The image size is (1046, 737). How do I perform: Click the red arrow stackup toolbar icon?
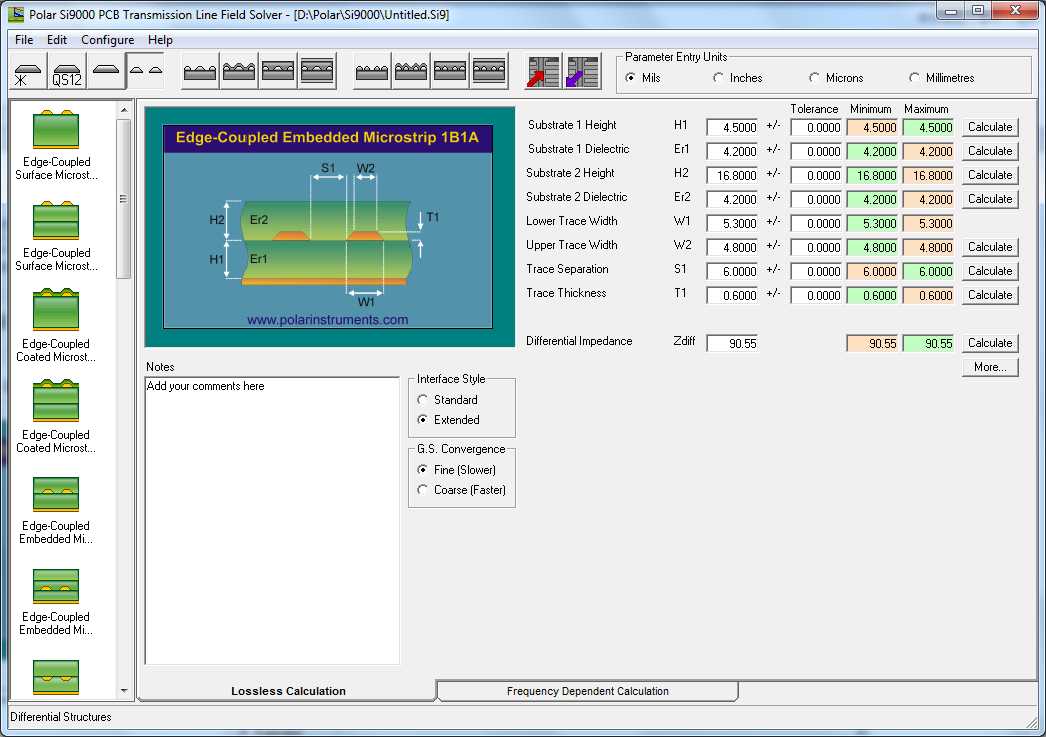(x=543, y=71)
